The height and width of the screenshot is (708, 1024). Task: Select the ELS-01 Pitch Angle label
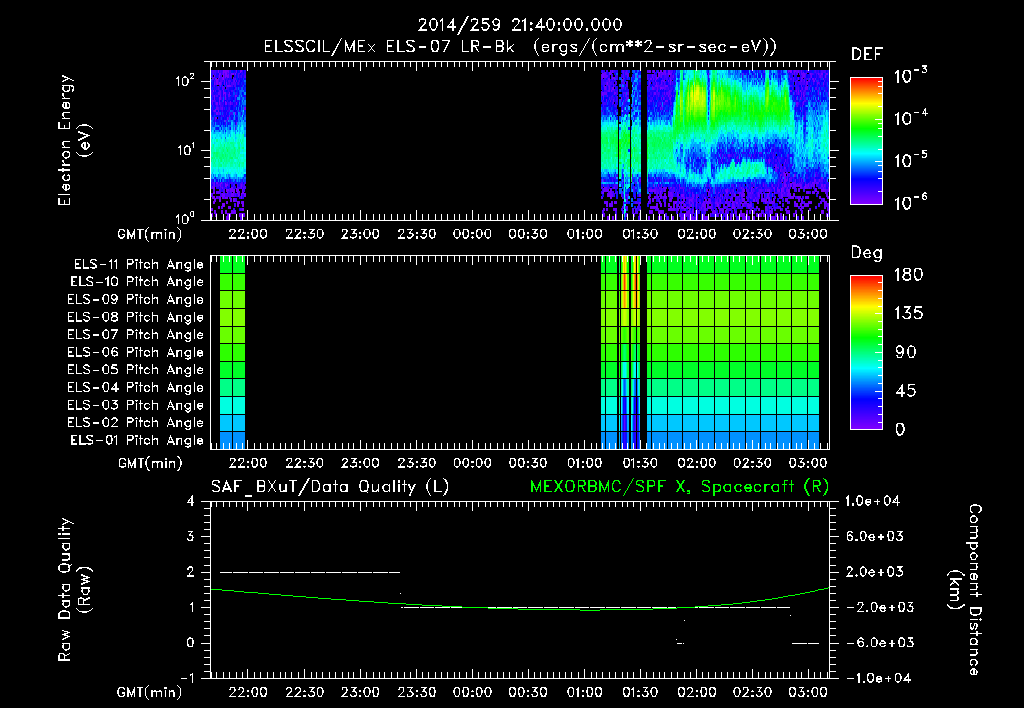[x=136, y=440]
